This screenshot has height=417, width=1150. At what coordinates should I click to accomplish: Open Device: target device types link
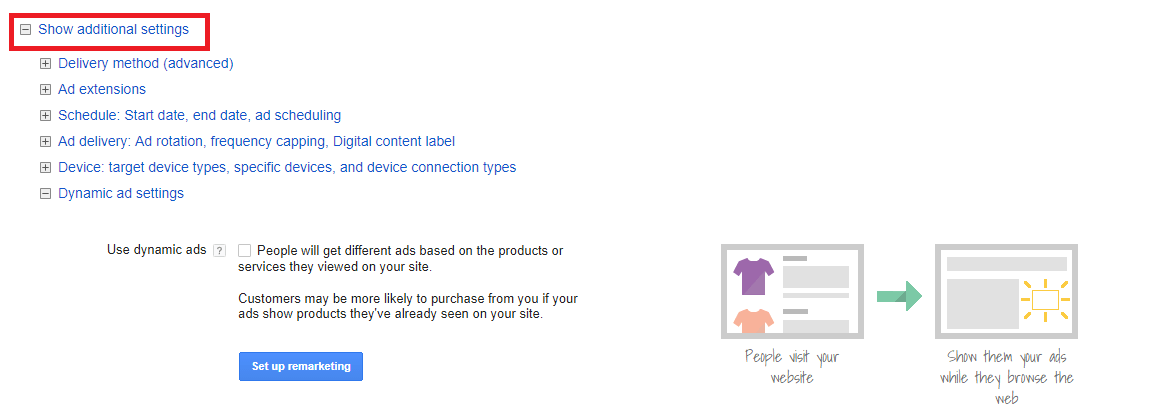coord(287,167)
